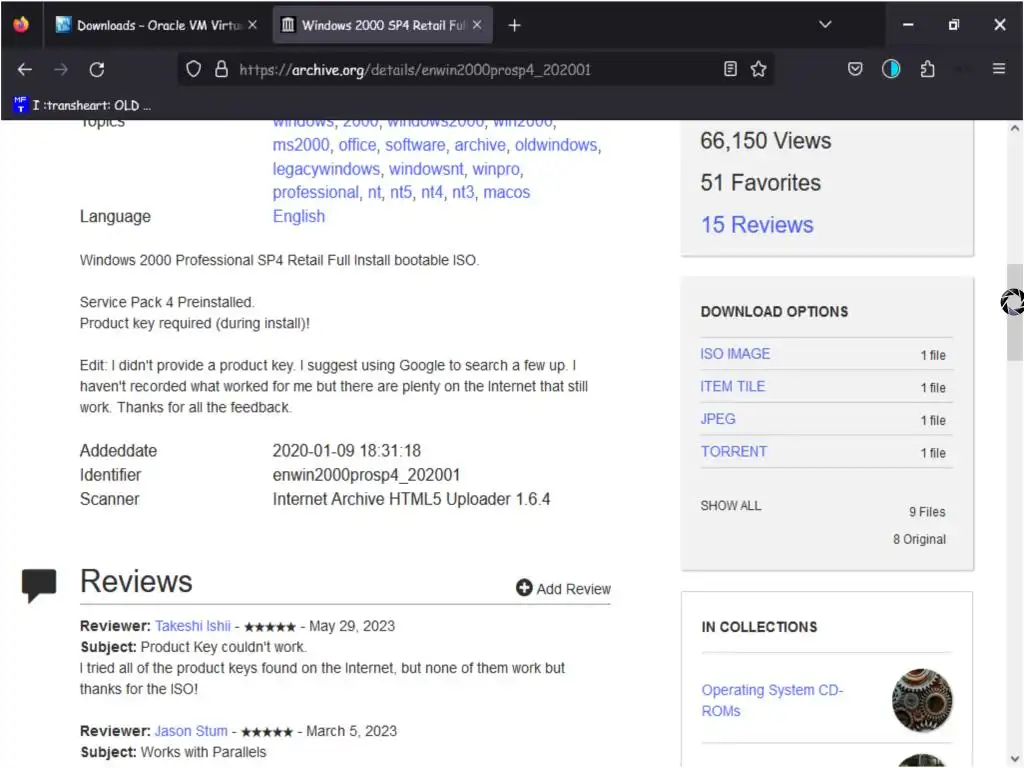Click the page vertical scrollbar thumb
This screenshot has height=768, width=1024.
[x=1014, y=312]
